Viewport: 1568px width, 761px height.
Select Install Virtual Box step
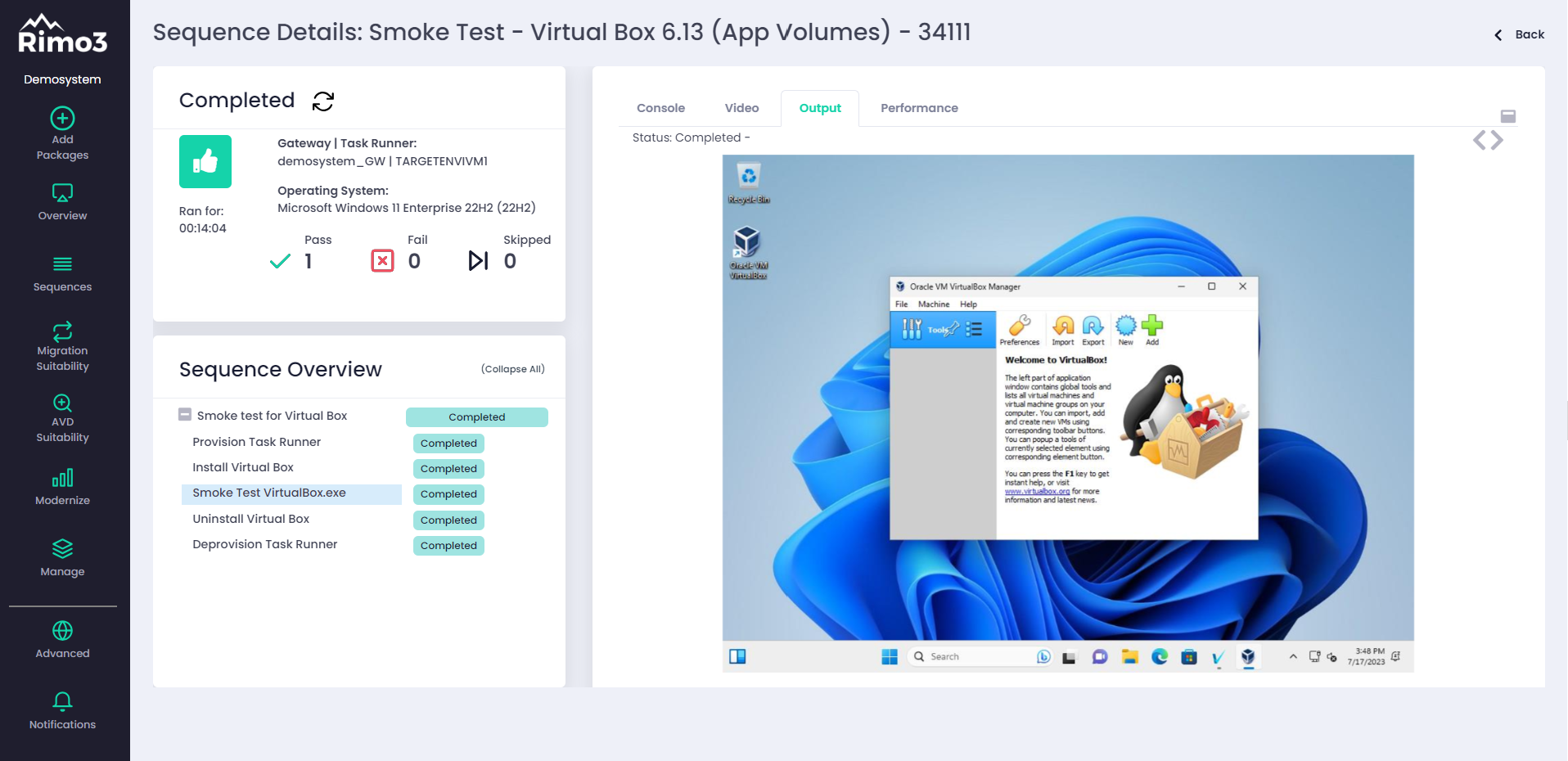point(243,467)
